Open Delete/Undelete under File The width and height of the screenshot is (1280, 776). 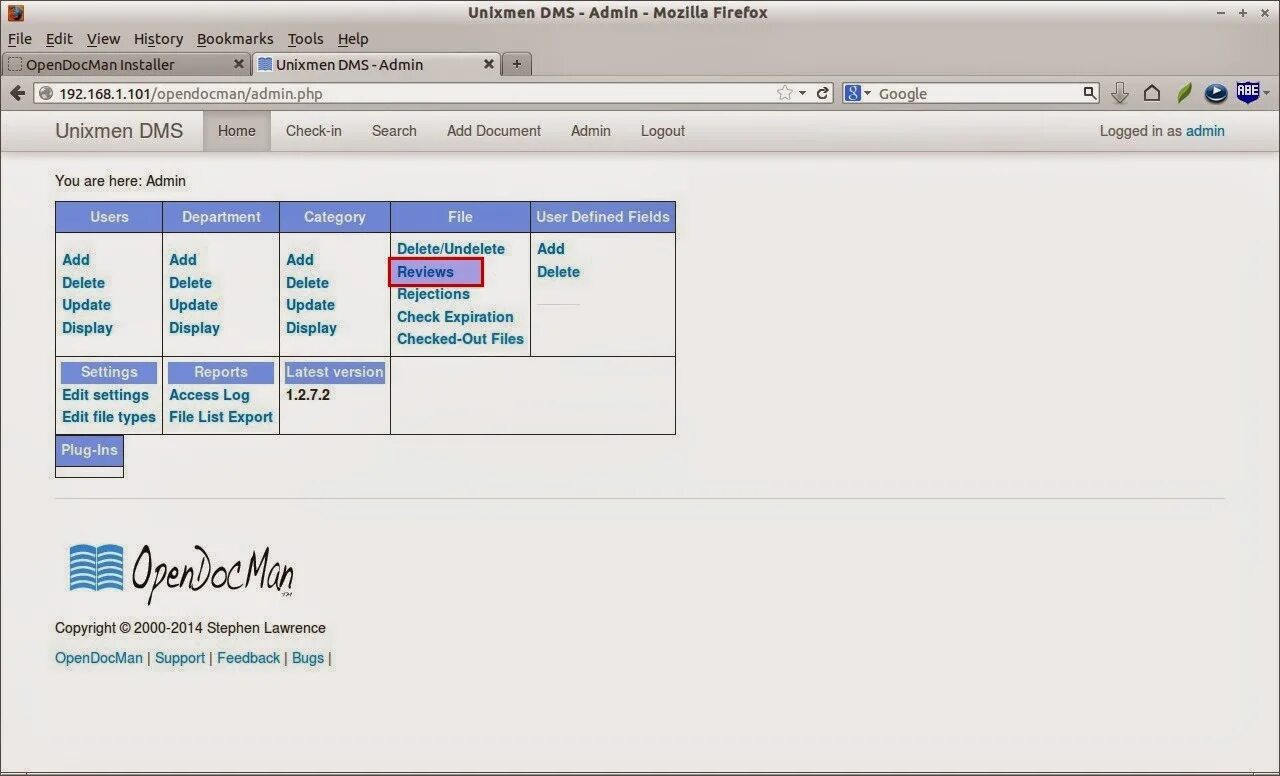coord(451,249)
